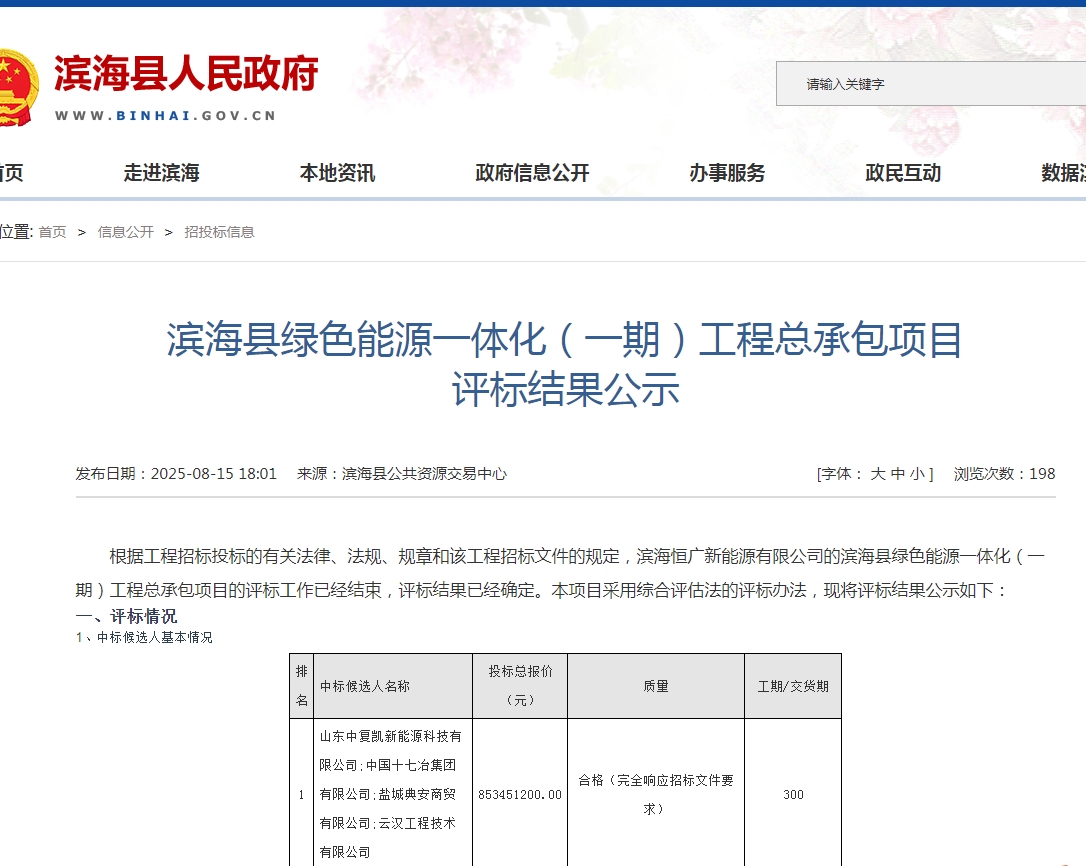Click the 合格（完全响应招标文件要求） cell
Viewport: 1086px width, 866px height.
point(656,795)
